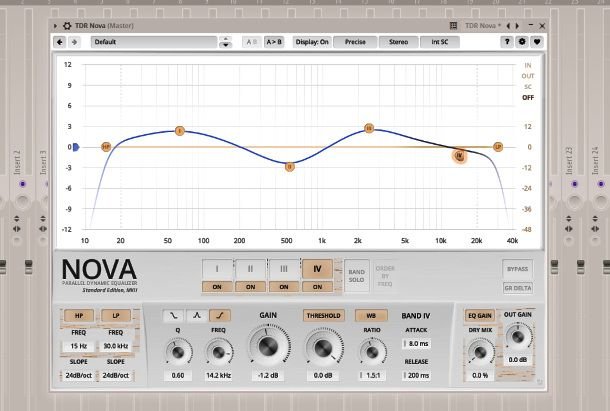Image resolution: width=610 pixels, height=411 pixels.
Task: Toggle the HP filter button
Action: click(x=79, y=316)
